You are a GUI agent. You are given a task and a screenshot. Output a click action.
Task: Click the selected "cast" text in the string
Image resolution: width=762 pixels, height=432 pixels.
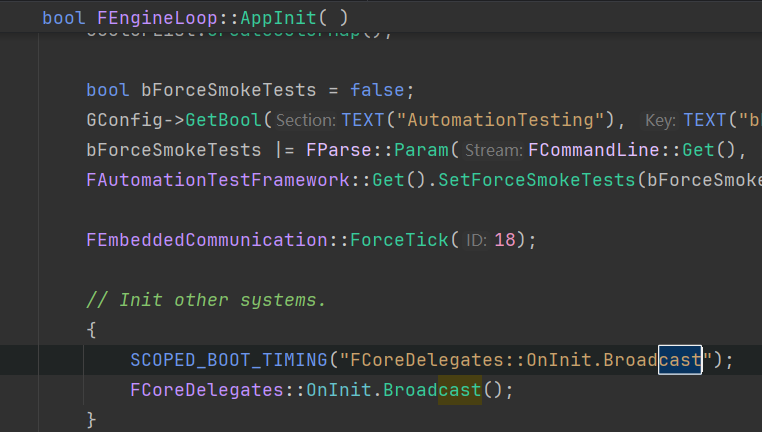tap(680, 360)
